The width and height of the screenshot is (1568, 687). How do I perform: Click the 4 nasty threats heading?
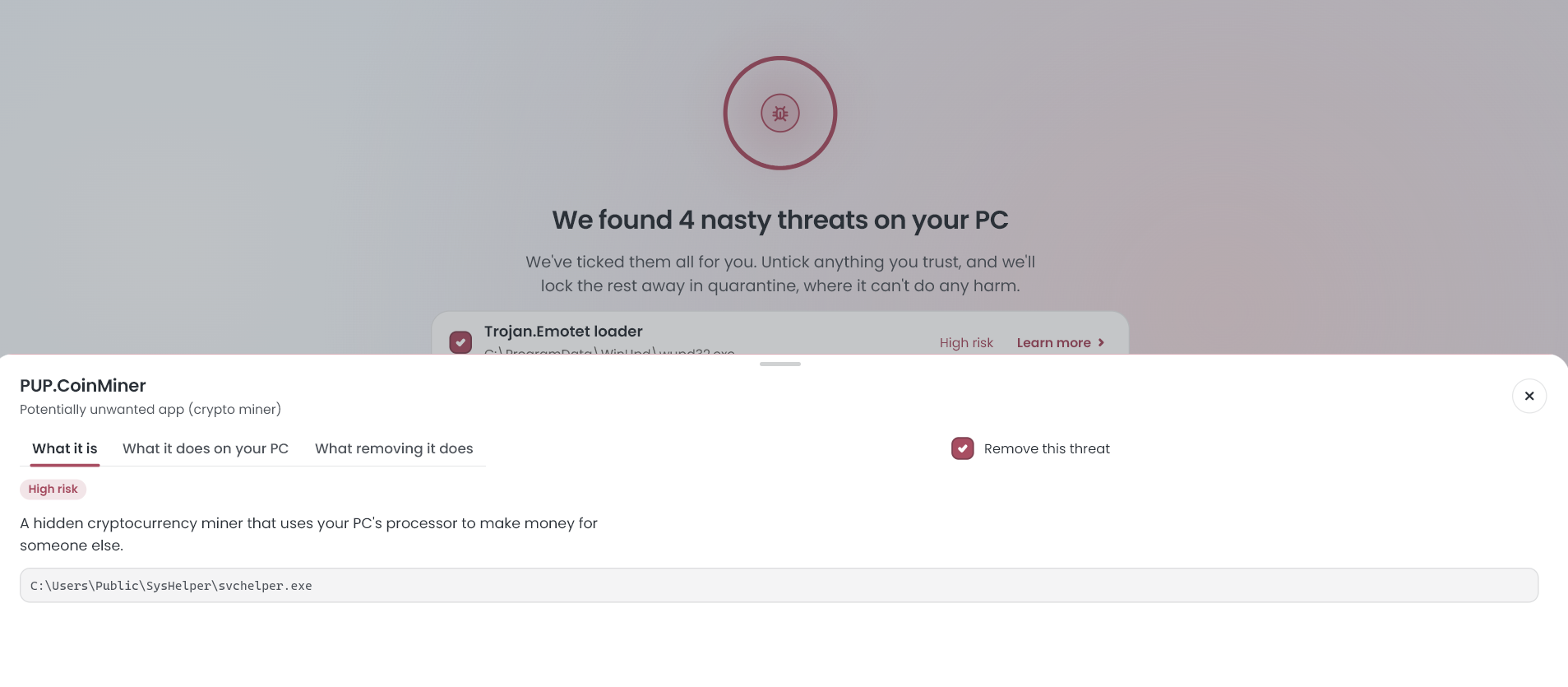779,220
